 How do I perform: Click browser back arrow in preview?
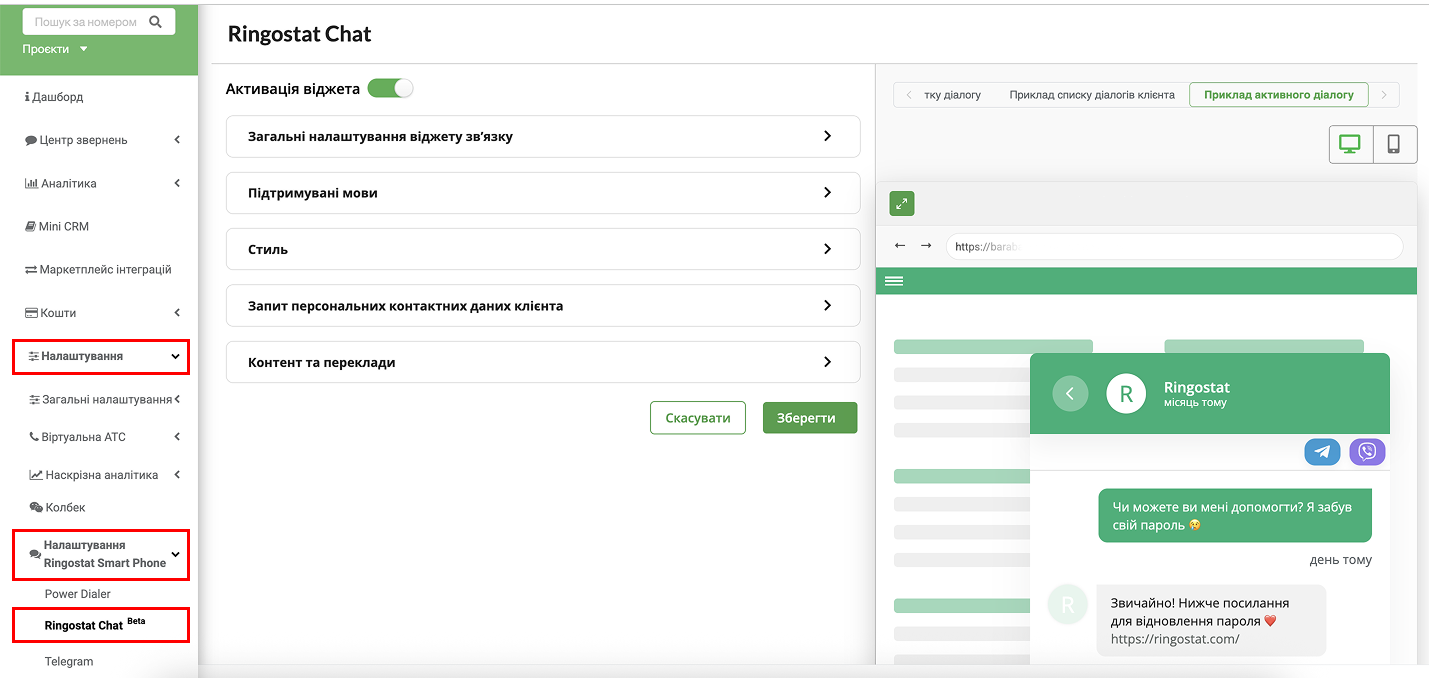[900, 246]
